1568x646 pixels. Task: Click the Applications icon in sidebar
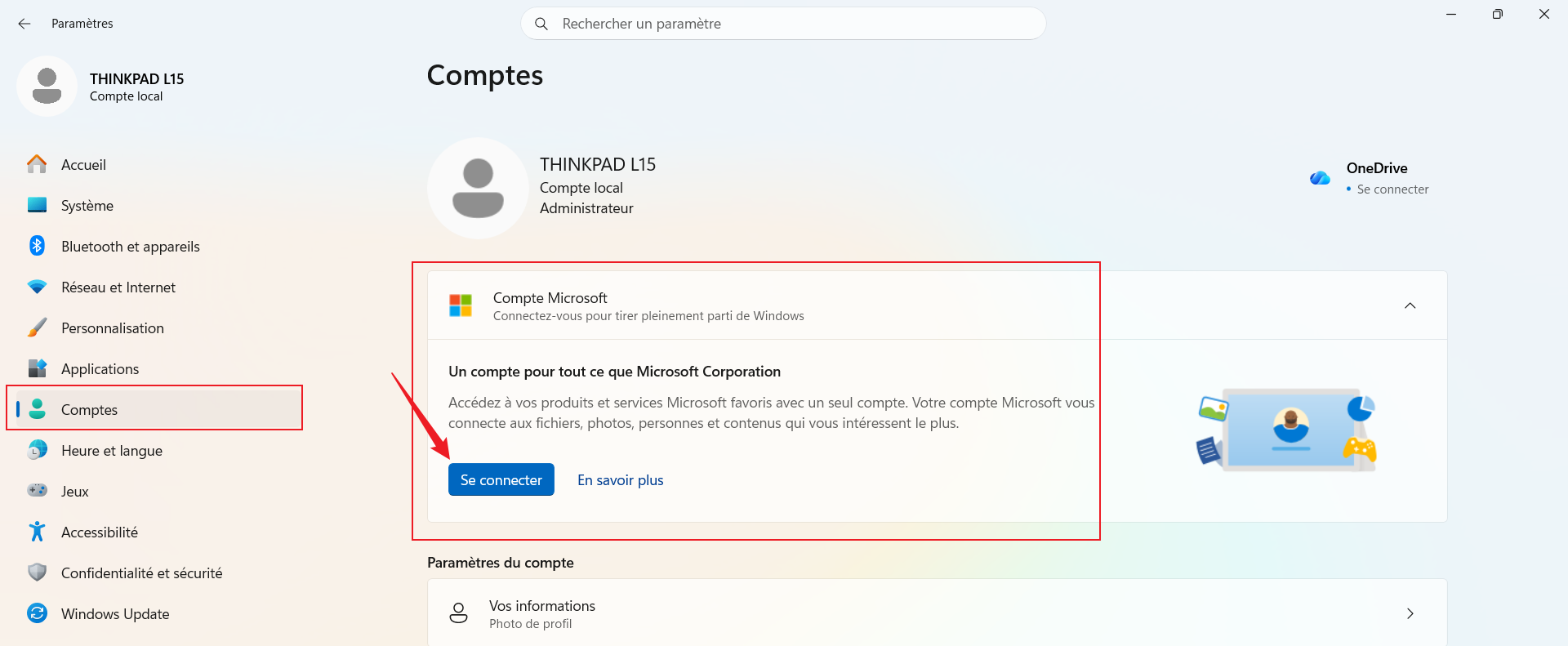pyautogui.click(x=37, y=368)
